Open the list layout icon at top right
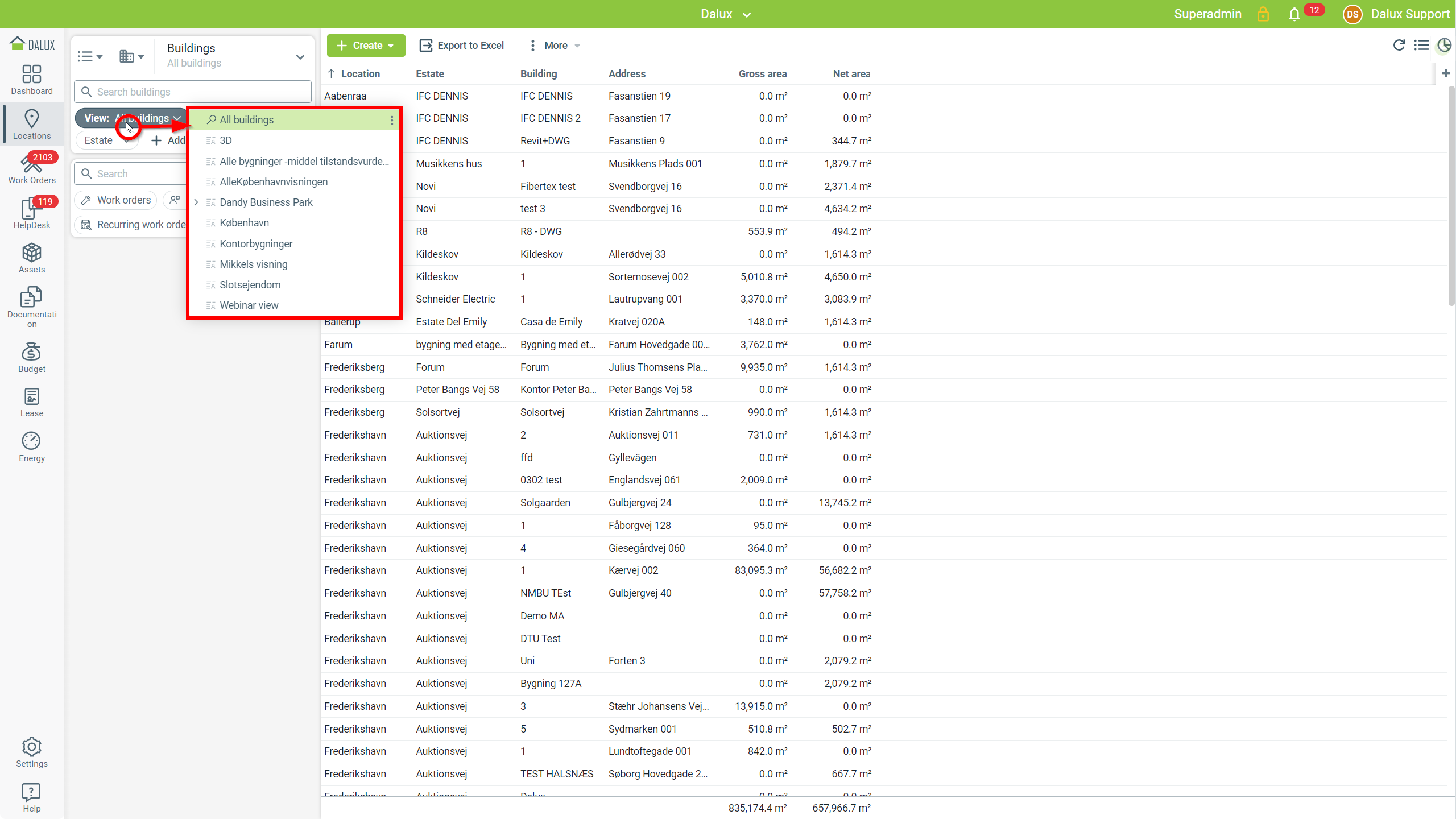The image size is (1456, 819). (x=1422, y=45)
